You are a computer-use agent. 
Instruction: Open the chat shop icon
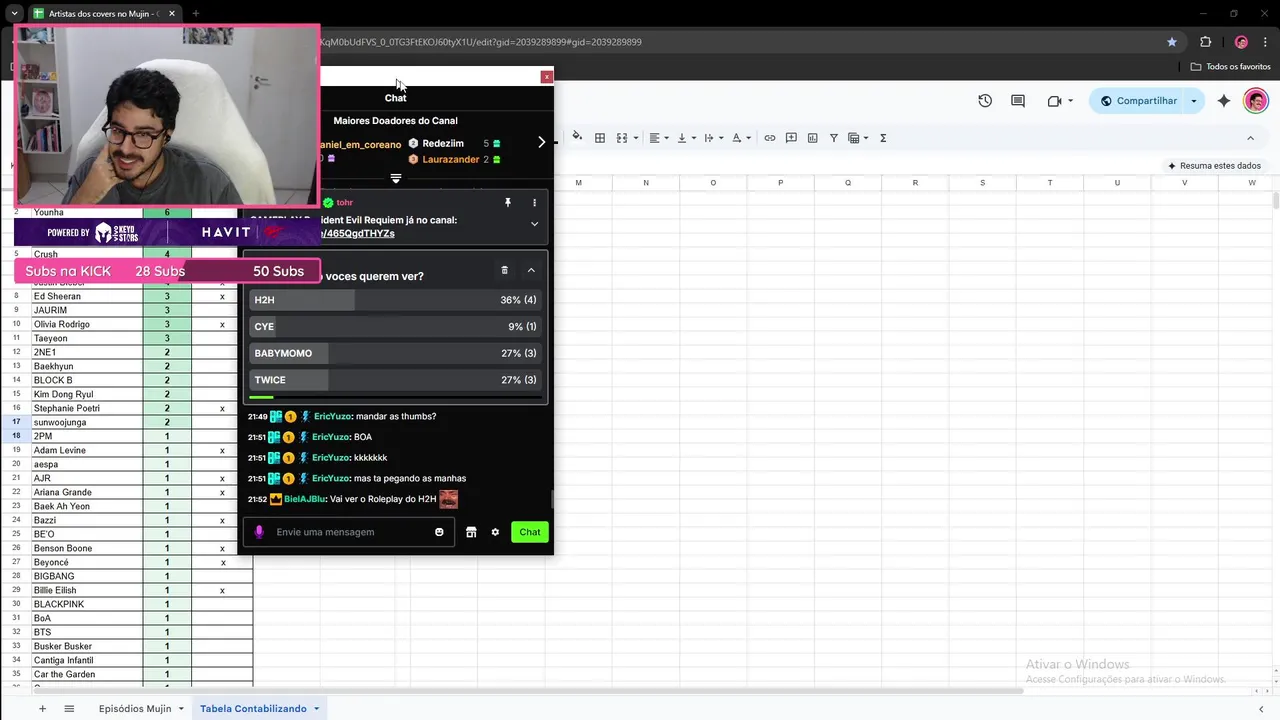pyautogui.click(x=471, y=532)
